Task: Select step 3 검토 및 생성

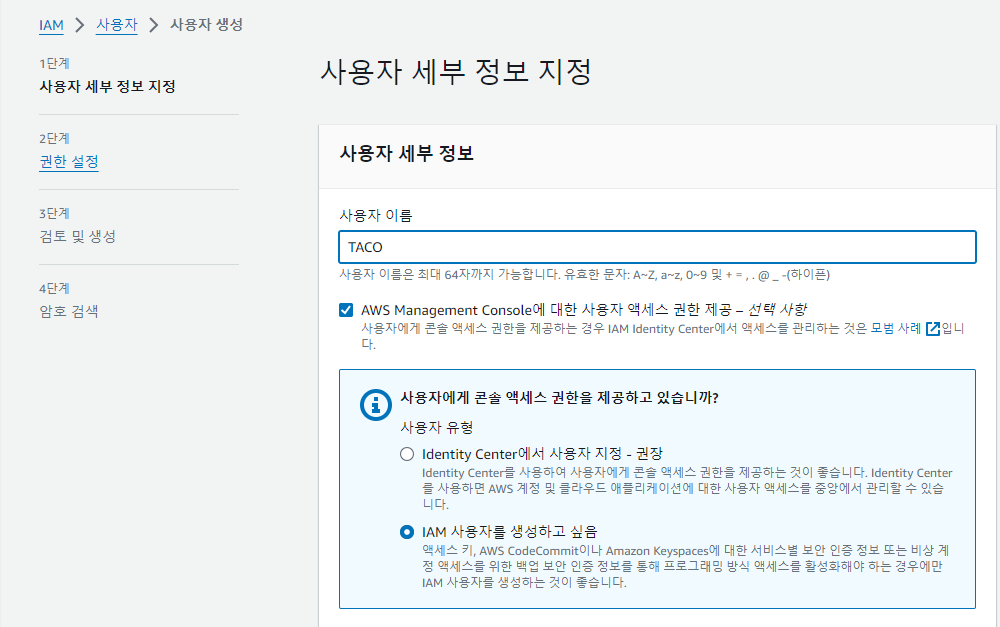Action: click(77, 237)
